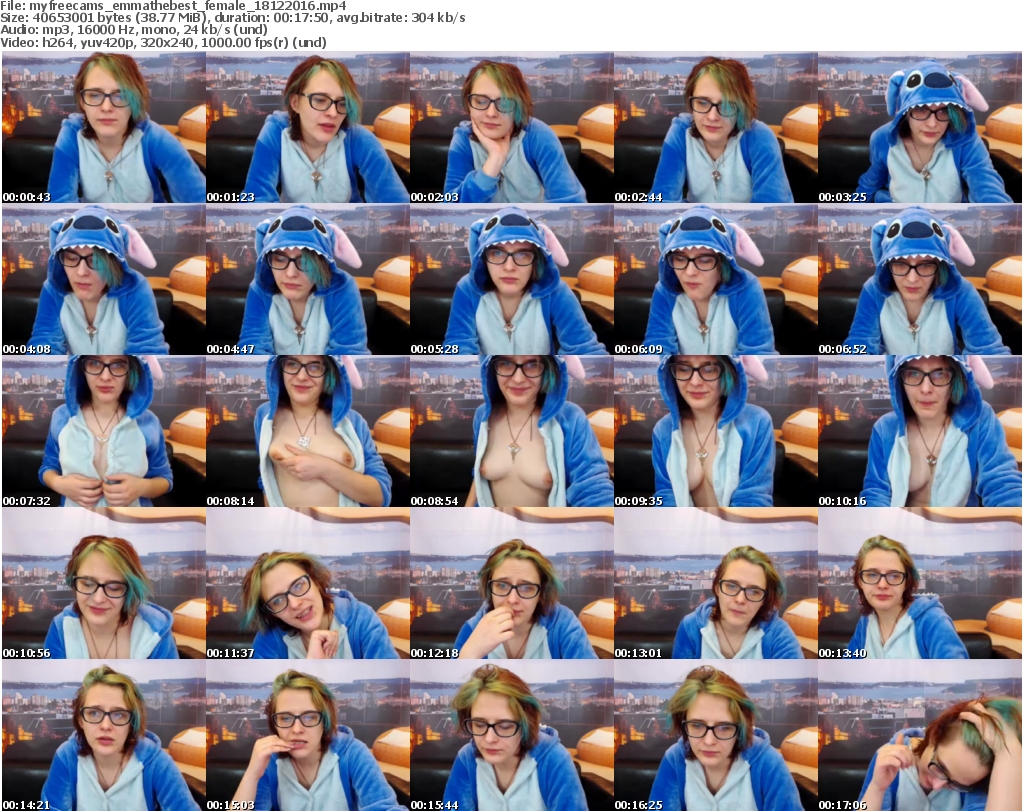This screenshot has height=811, width=1024.
Task: Click the 00:06:09 thumbnail
Action: tap(716, 279)
